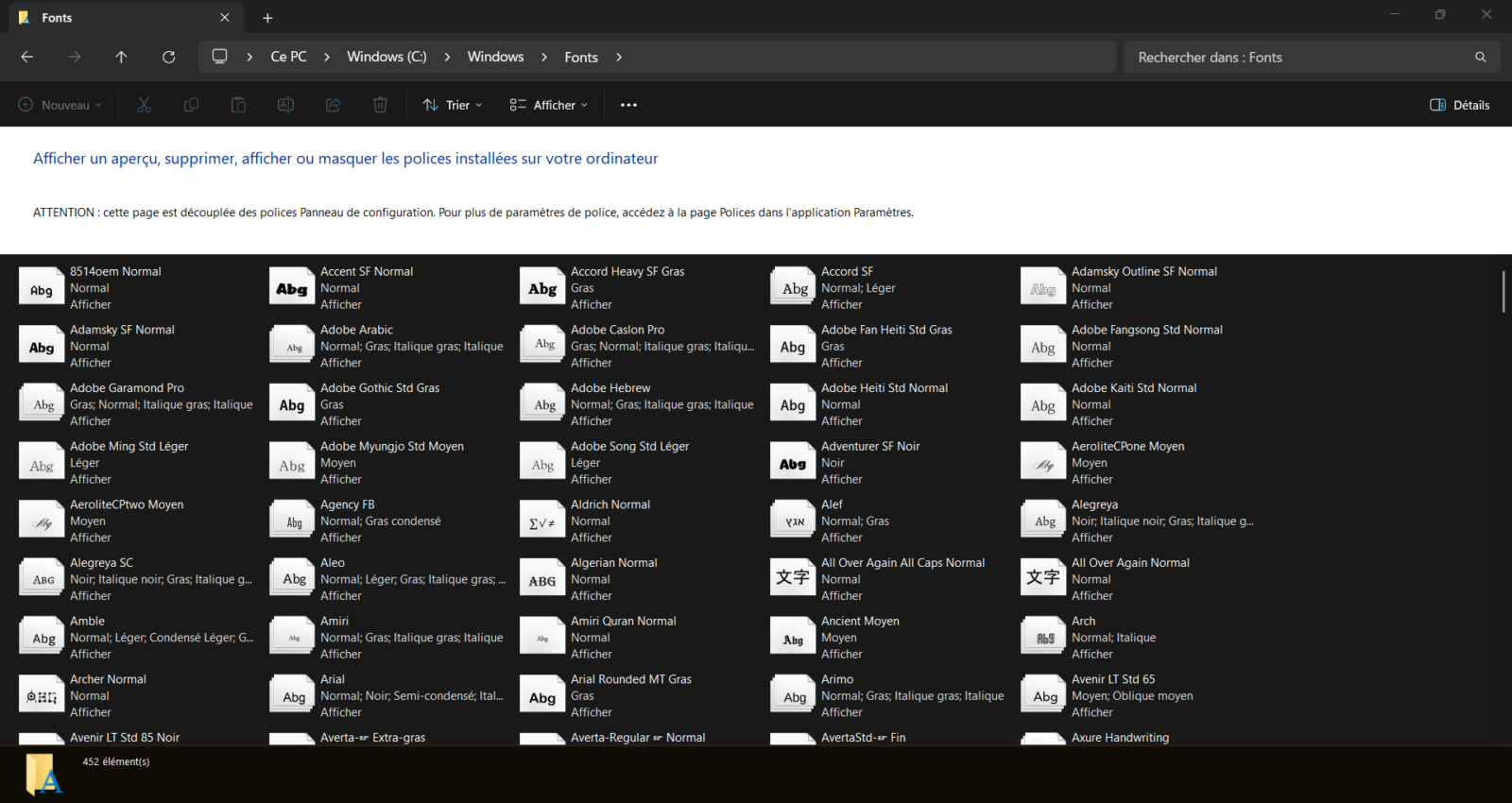Image resolution: width=1512 pixels, height=803 pixels.
Task: Click the Back navigation arrow
Action: click(27, 57)
